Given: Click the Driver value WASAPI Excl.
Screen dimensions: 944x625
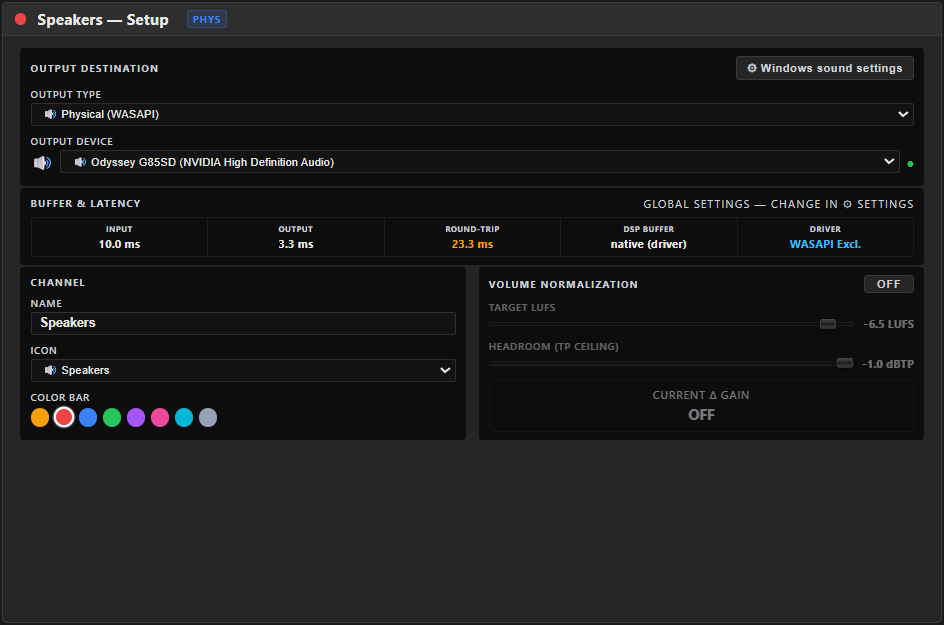Looking at the screenshot, I should [825, 244].
